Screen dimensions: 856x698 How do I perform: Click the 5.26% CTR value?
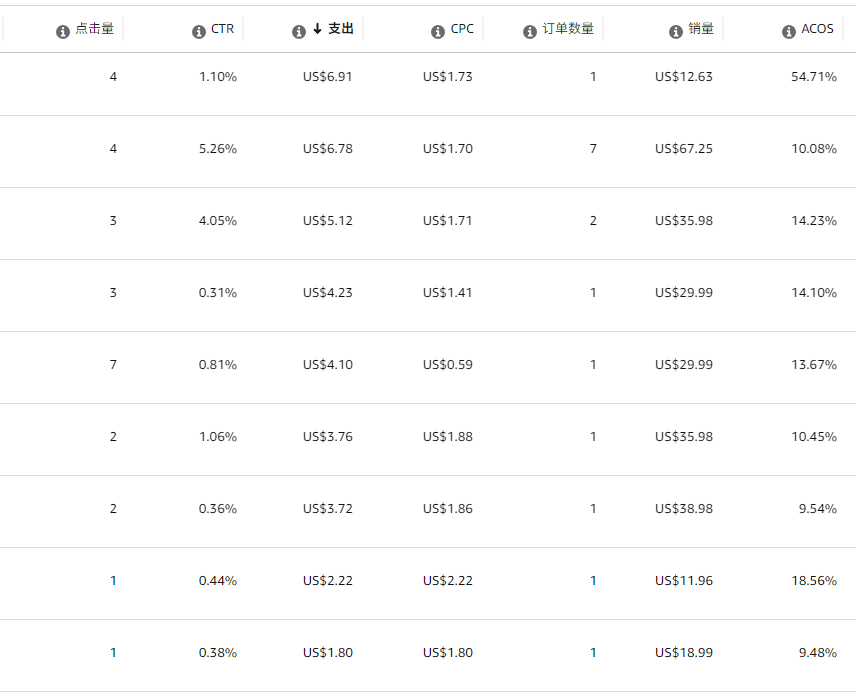pos(218,149)
